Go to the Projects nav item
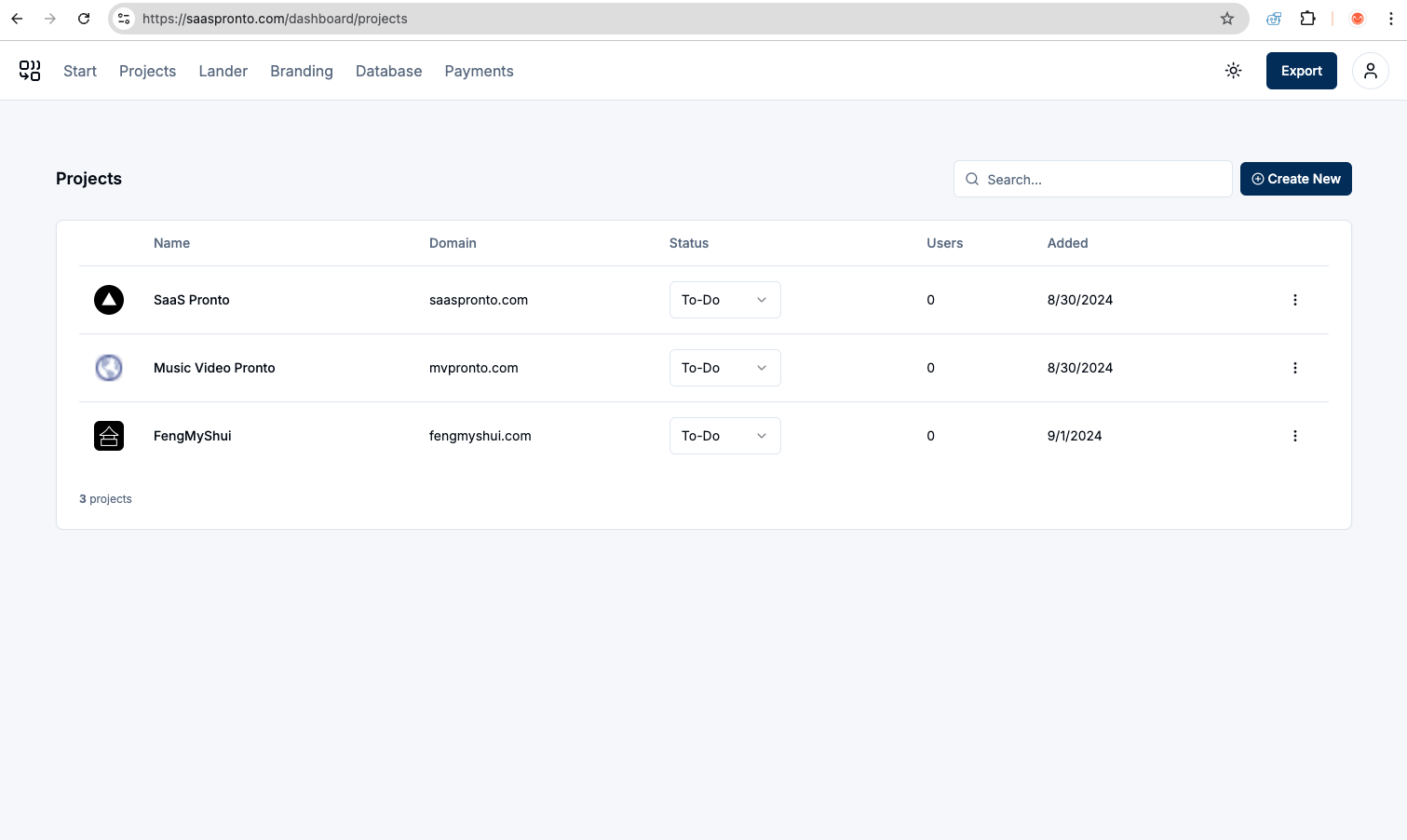The width and height of the screenshot is (1407, 840). (147, 71)
